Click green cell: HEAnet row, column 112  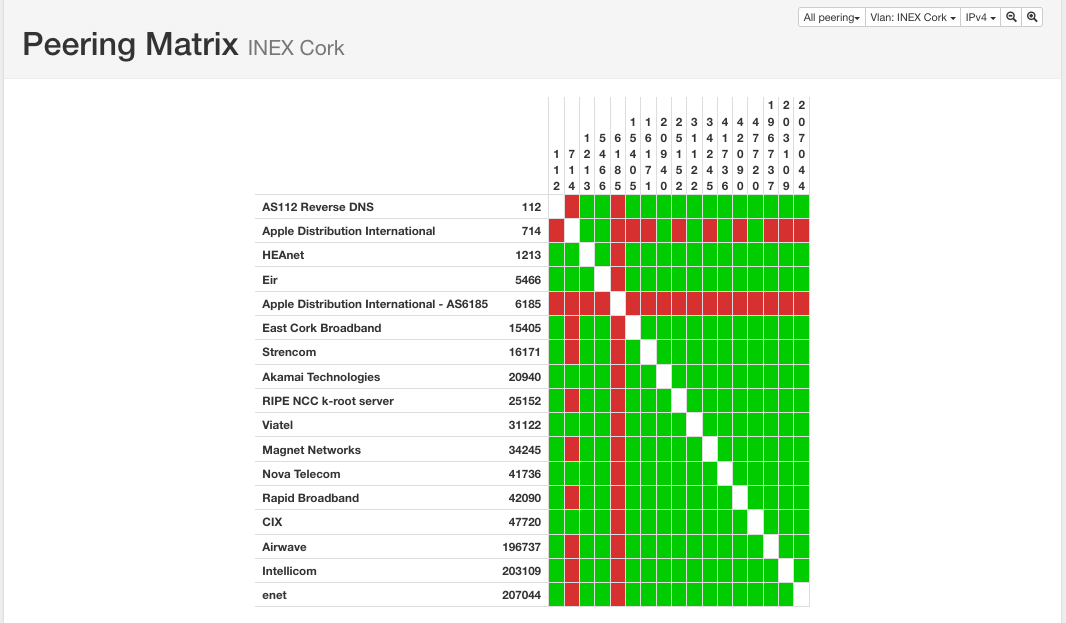point(556,255)
